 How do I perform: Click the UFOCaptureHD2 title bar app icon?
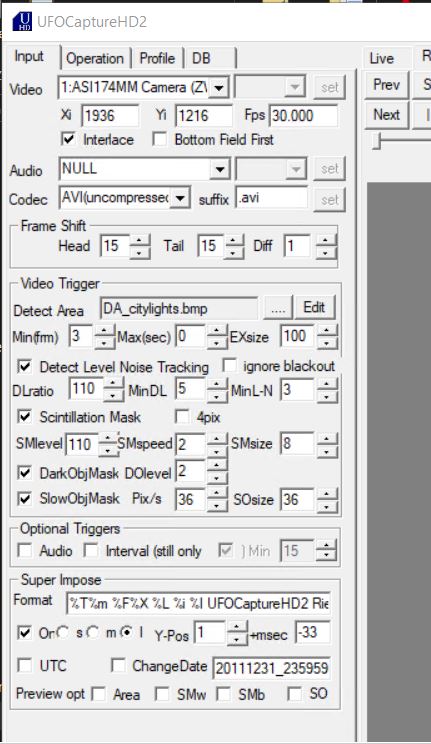(x=22, y=22)
